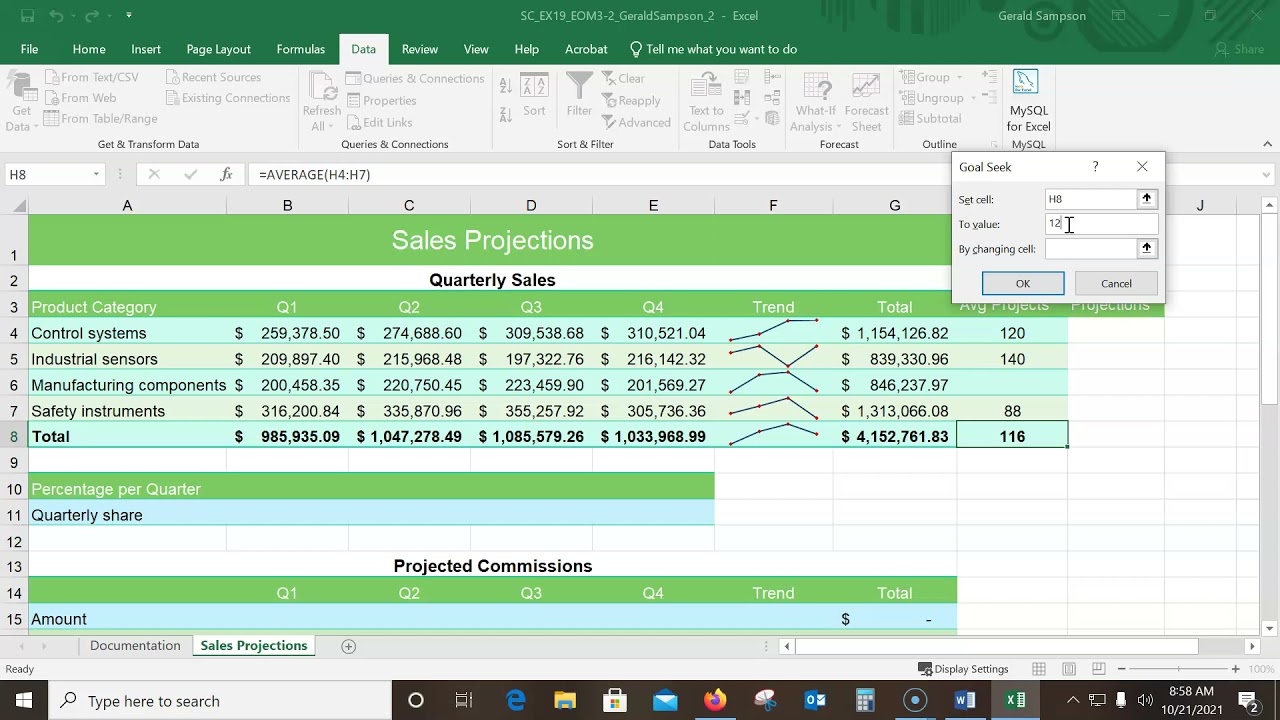1280x720 pixels.
Task: Switch to the Formulas tab
Action: click(x=300, y=49)
